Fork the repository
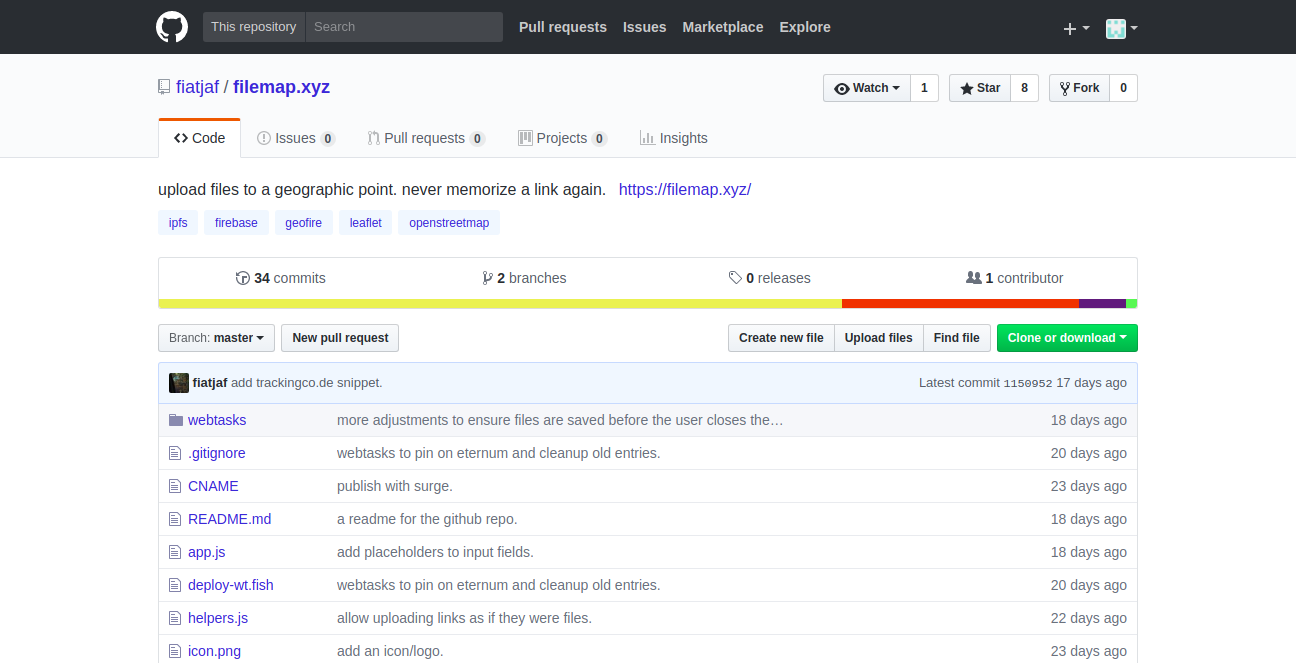This screenshot has width=1296, height=663. click(x=1079, y=88)
